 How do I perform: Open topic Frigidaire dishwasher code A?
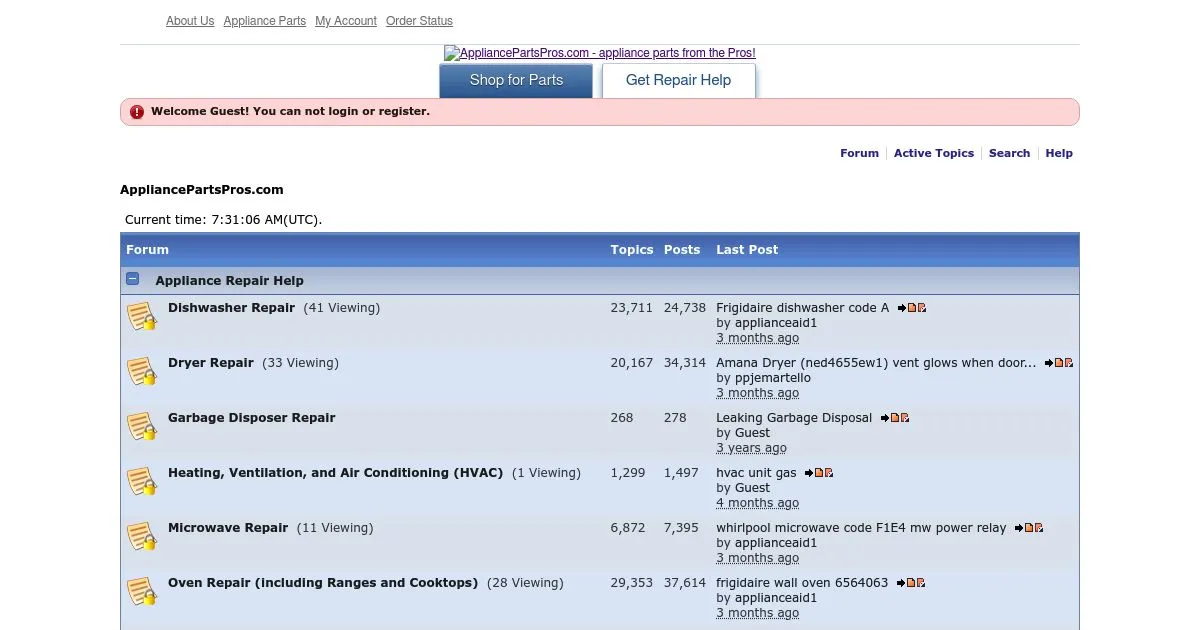803,308
